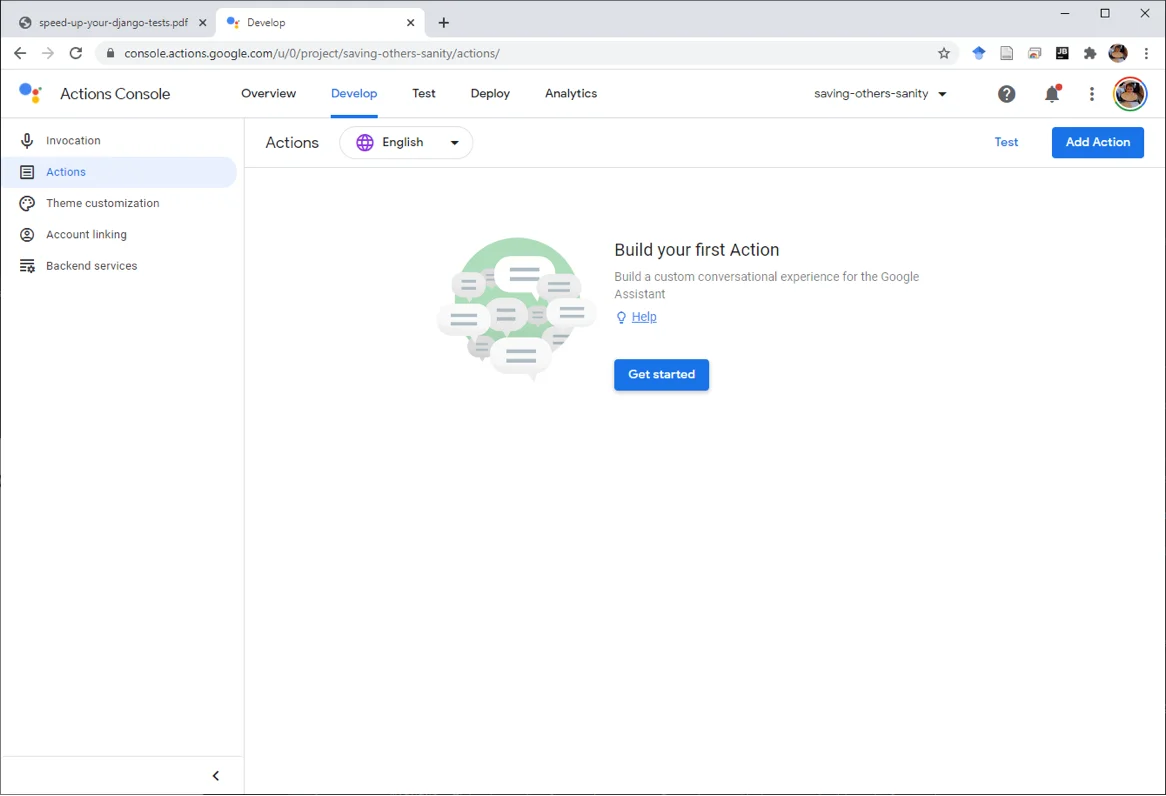Bookmark this page with star icon
Viewport: 1166px width, 796px height.
coord(944,53)
